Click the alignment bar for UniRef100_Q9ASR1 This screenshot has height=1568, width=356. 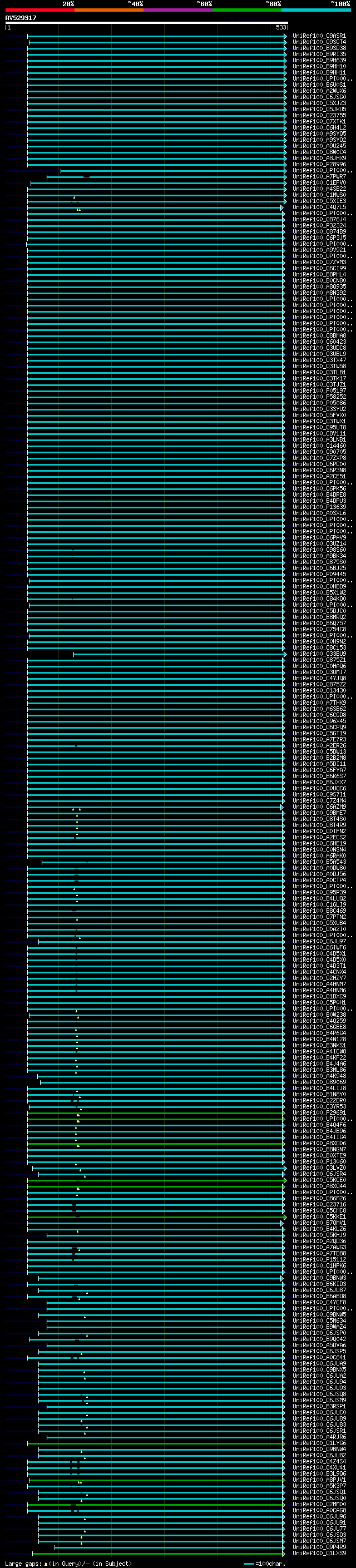(156, 36)
